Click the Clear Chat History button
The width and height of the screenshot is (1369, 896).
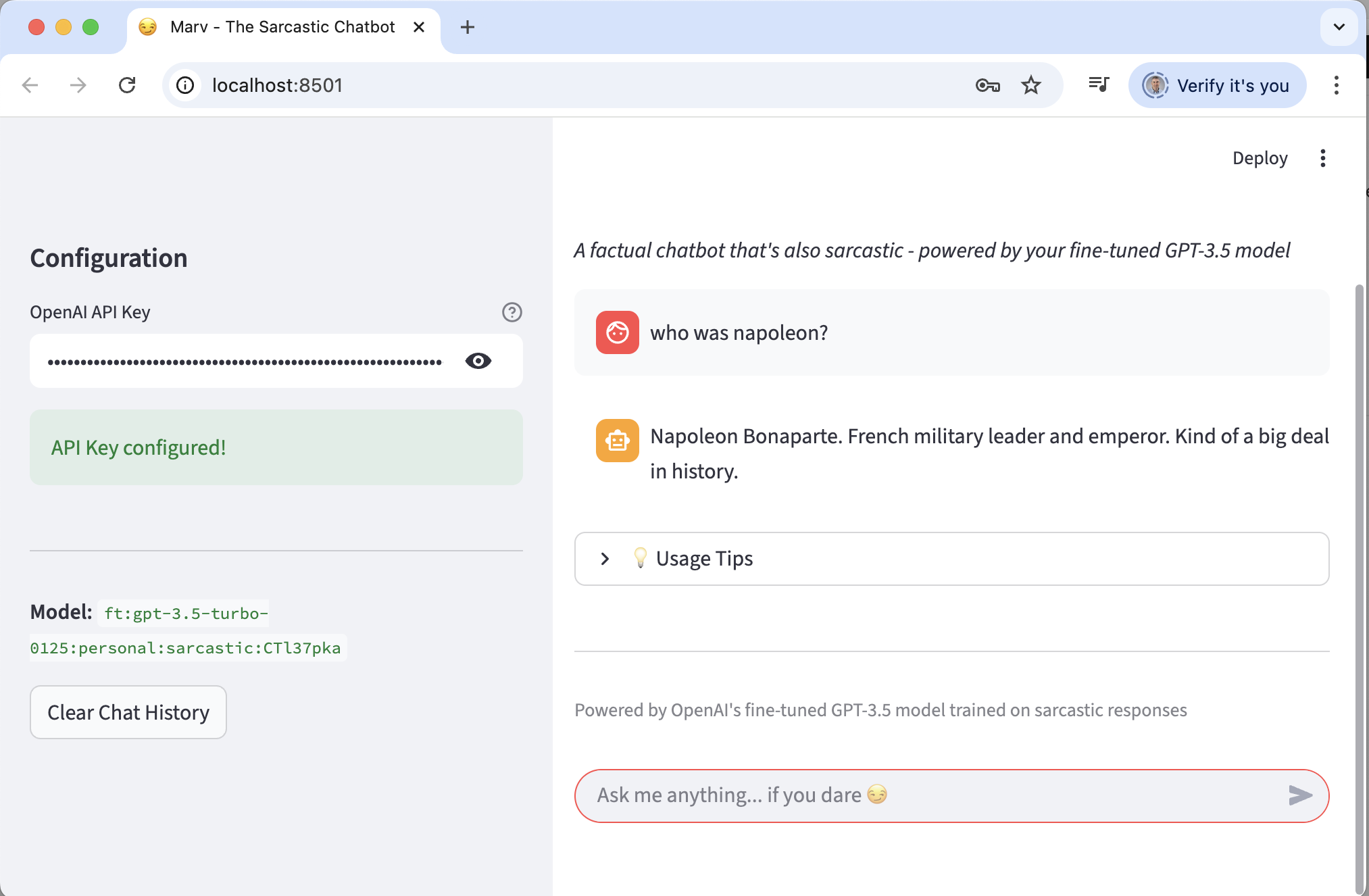point(128,712)
